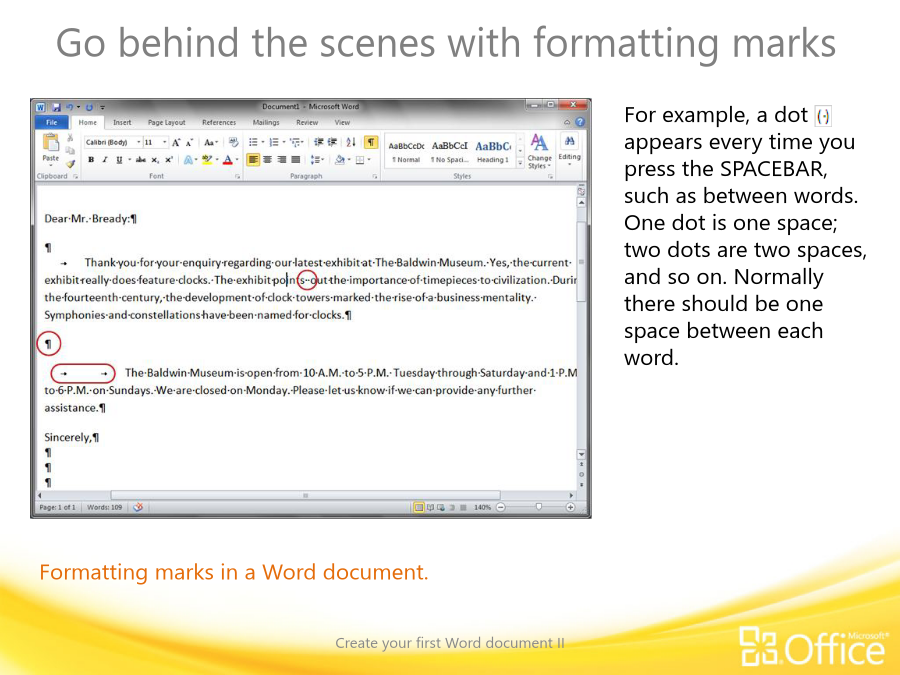Click the Zoom Out minus button
900x675 pixels.
[x=501, y=507]
